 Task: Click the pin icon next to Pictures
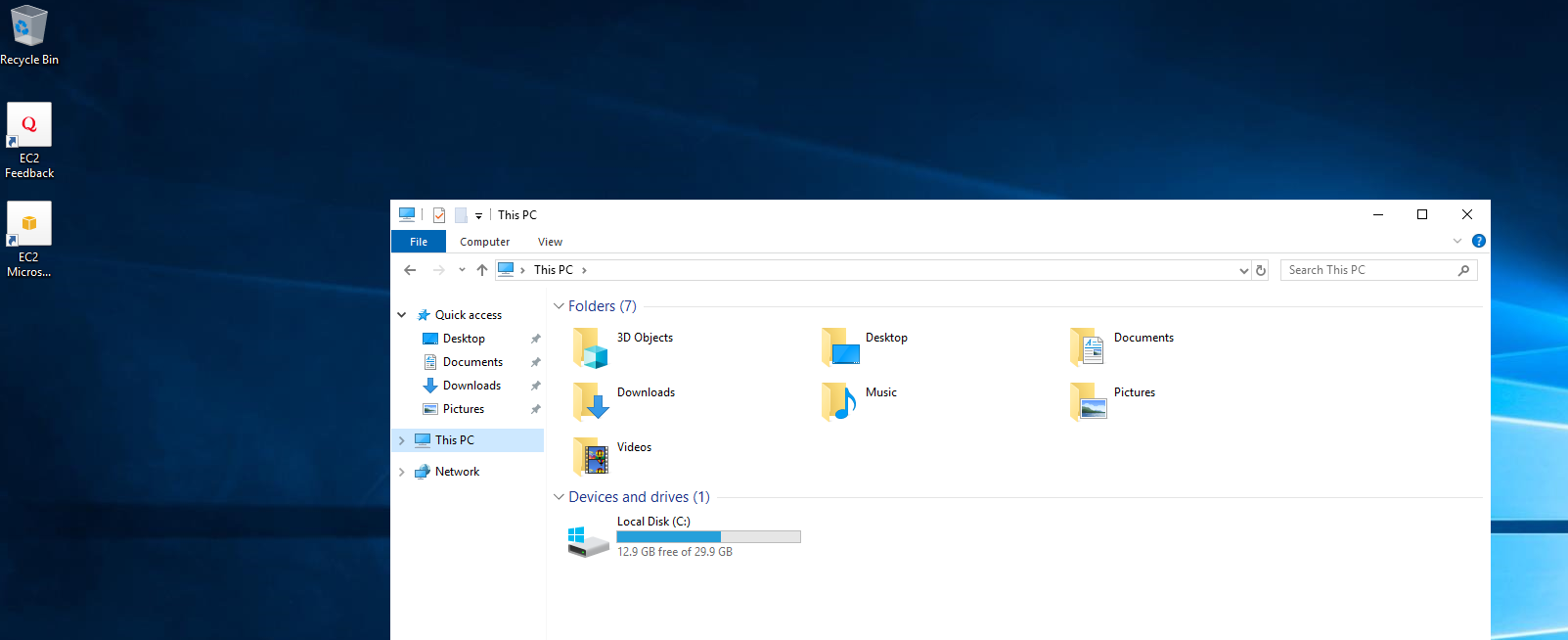pyautogui.click(x=535, y=409)
